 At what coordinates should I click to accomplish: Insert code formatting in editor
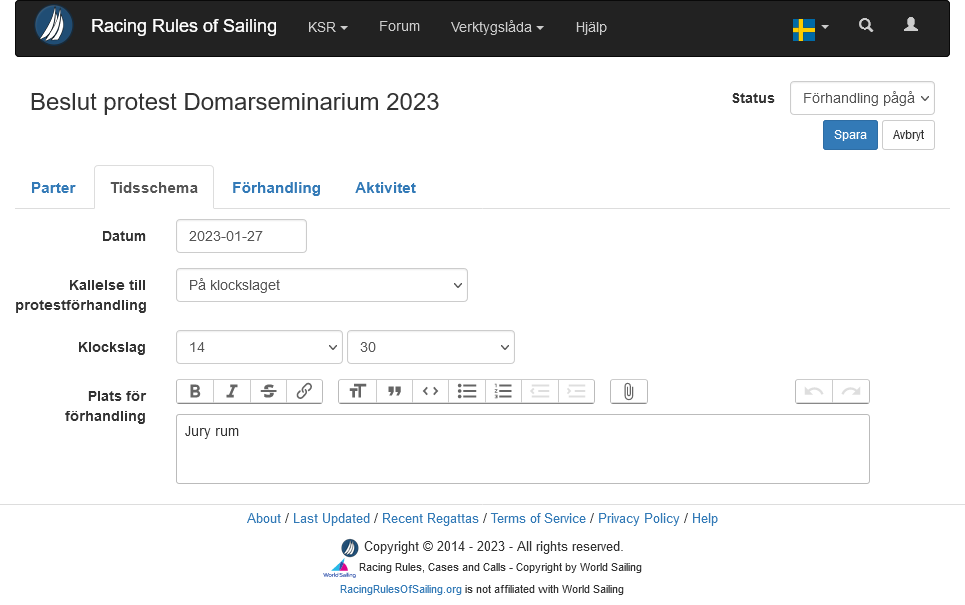(x=430, y=391)
